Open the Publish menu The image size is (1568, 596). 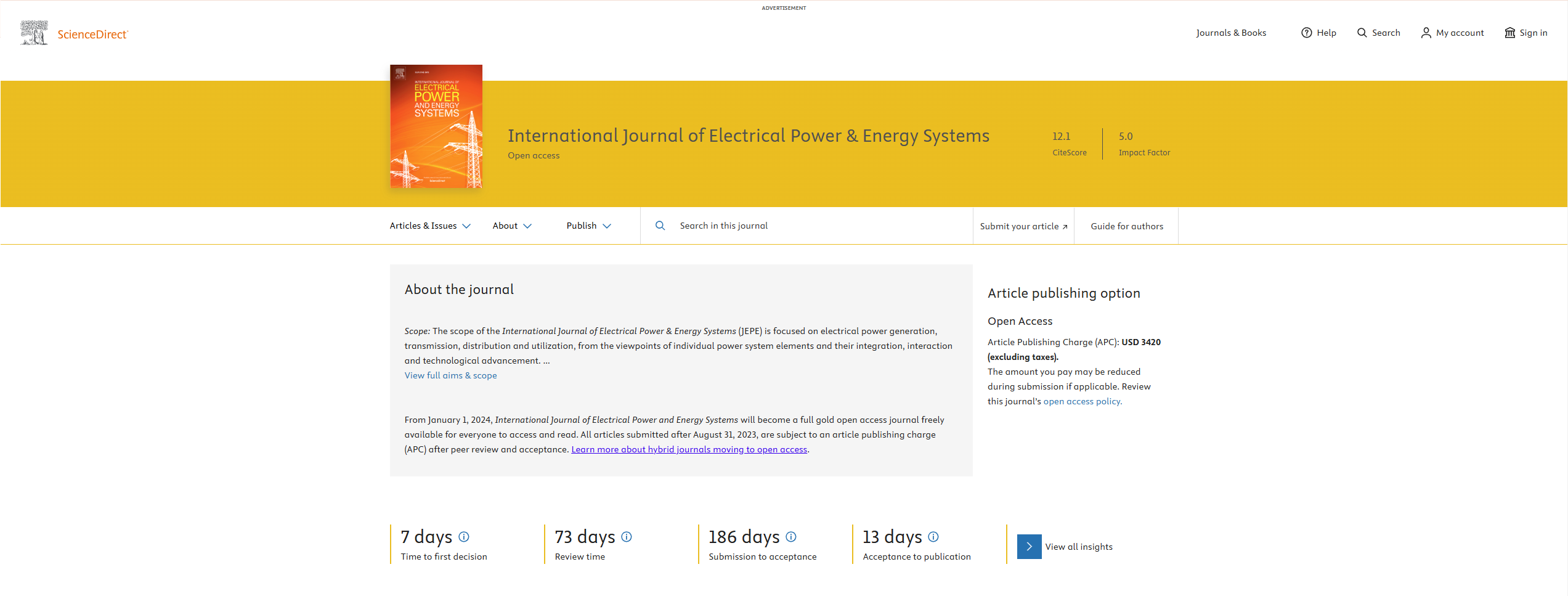(581, 226)
